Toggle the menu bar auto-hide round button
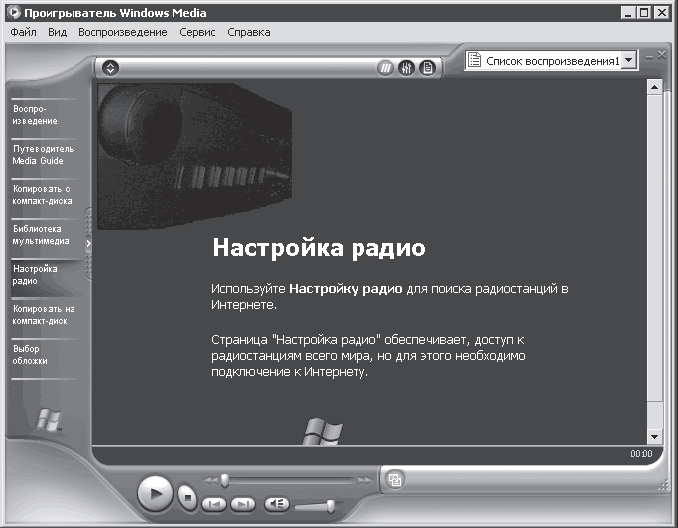This screenshot has width=678, height=528. (110, 68)
